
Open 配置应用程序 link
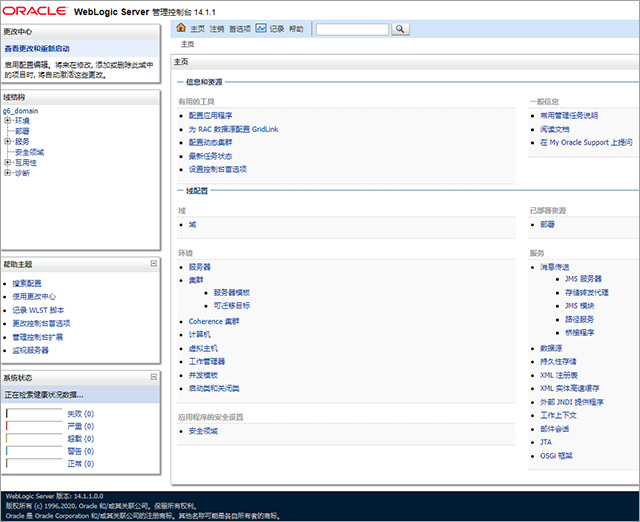[210, 116]
